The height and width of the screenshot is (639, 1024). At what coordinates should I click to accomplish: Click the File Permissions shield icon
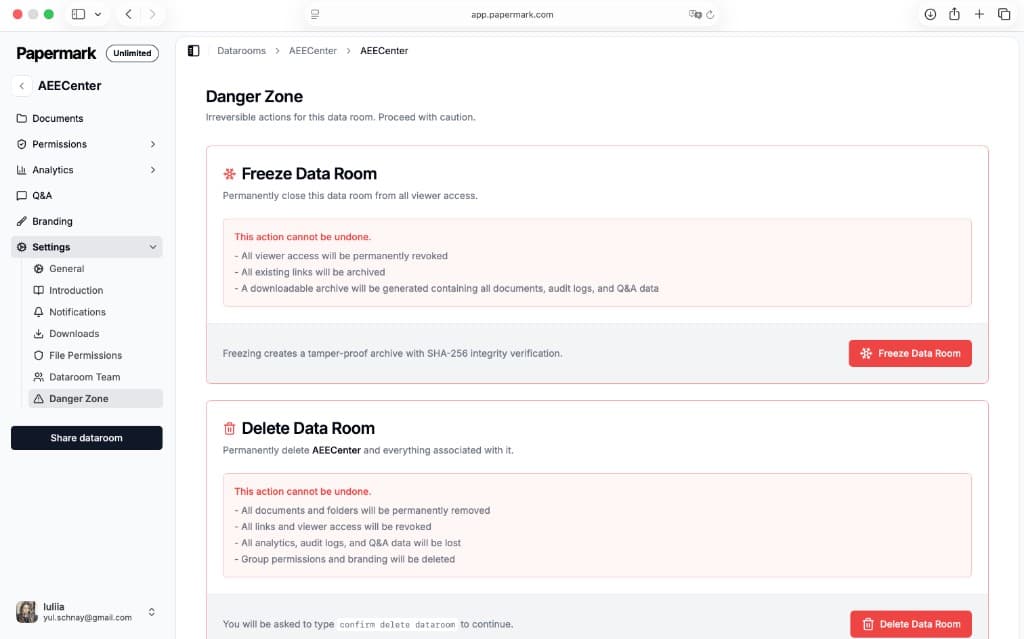tap(39, 355)
